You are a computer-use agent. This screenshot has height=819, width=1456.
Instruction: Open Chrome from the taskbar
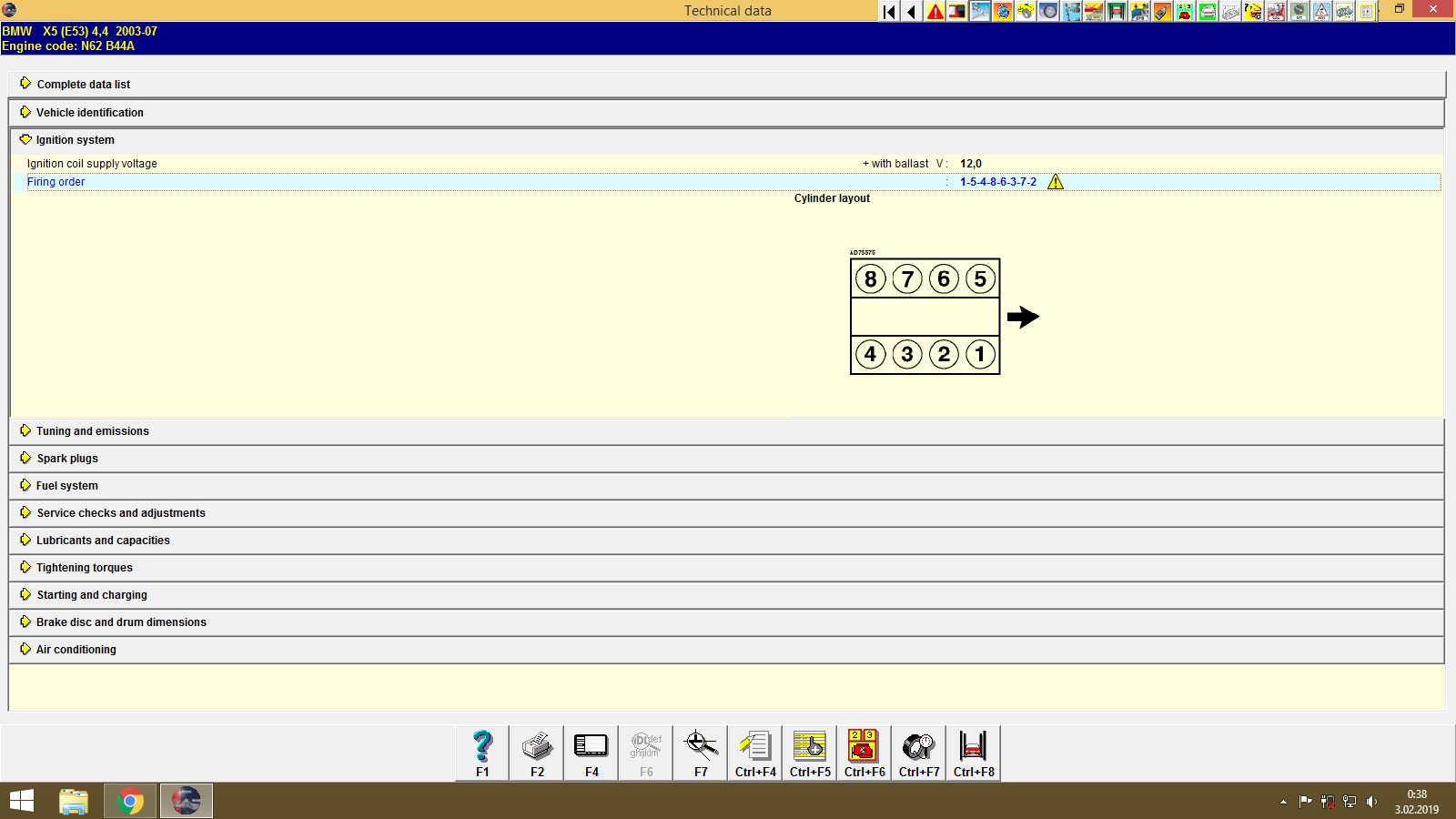pos(129,800)
